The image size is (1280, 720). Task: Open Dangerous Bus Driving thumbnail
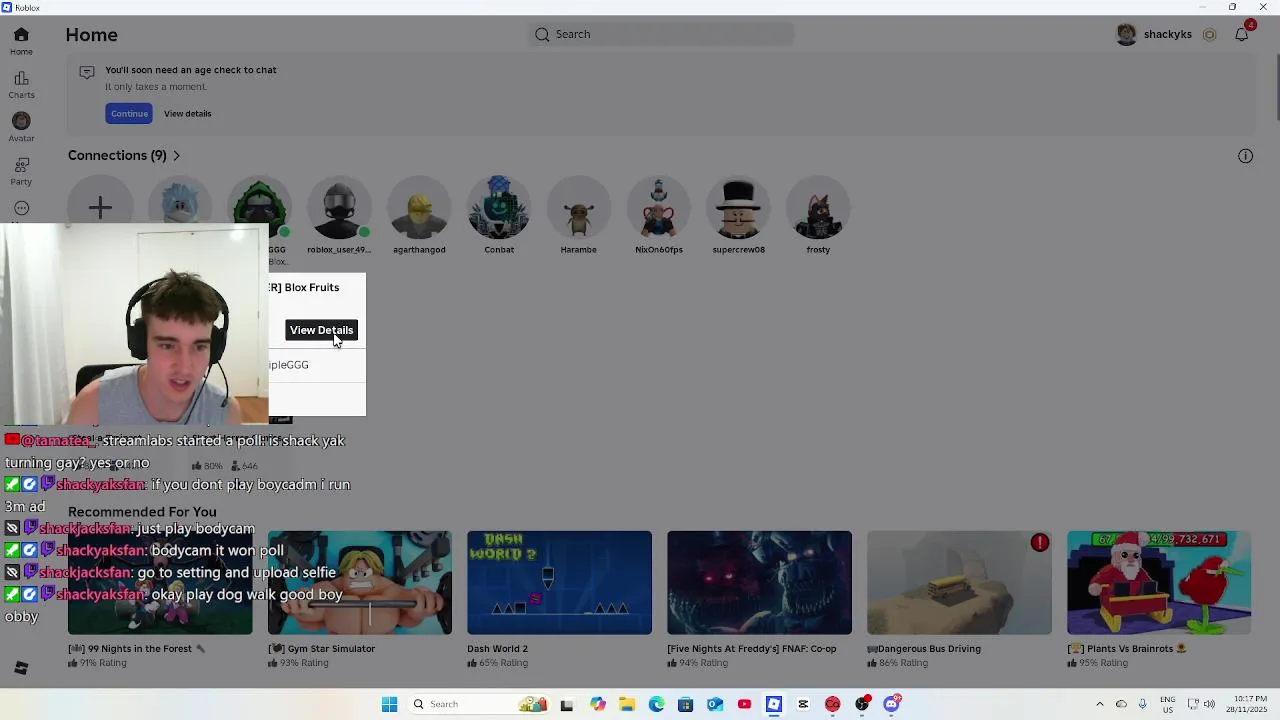pyautogui.click(x=959, y=583)
